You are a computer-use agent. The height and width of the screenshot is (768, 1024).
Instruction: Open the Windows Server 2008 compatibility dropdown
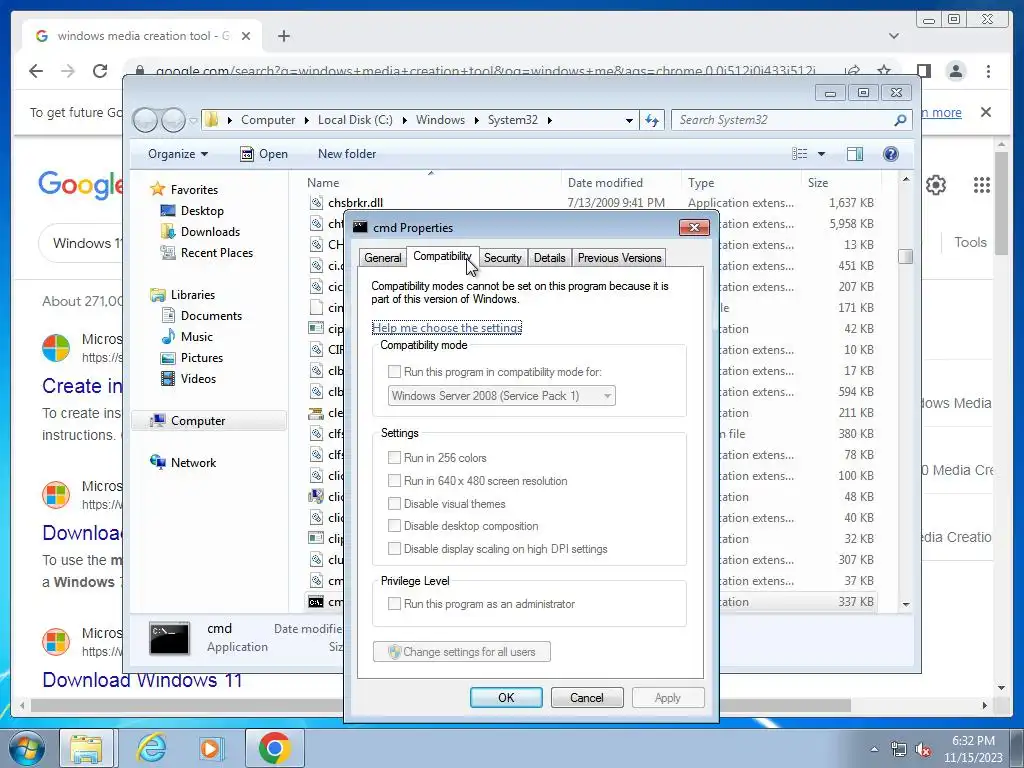pyautogui.click(x=502, y=396)
